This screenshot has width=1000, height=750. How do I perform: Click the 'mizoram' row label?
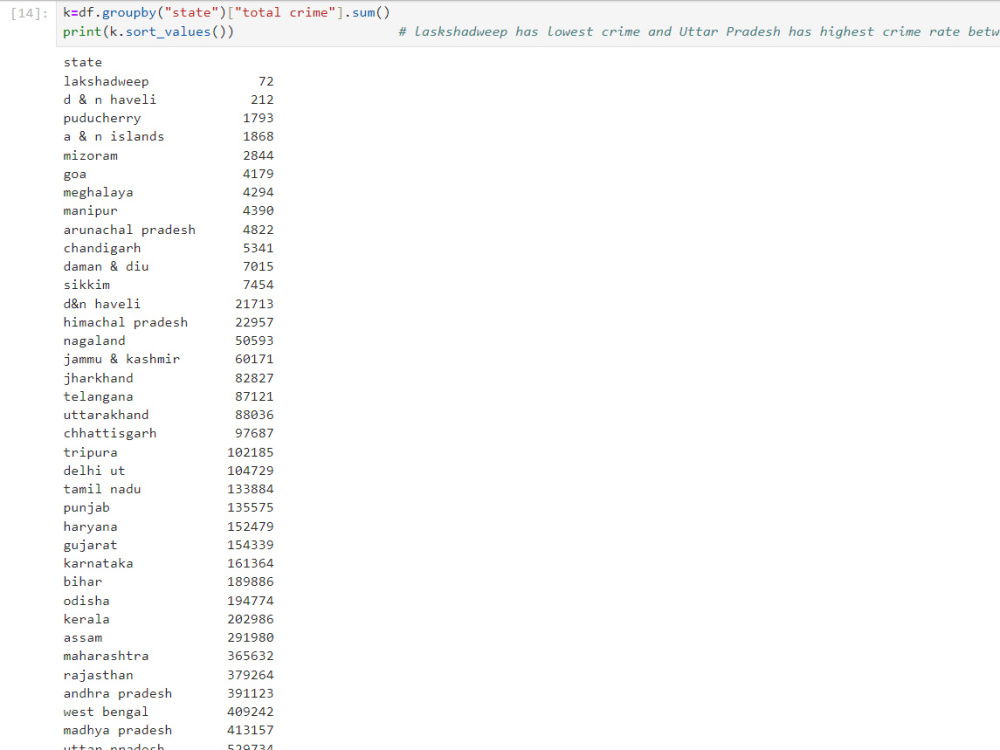click(90, 156)
